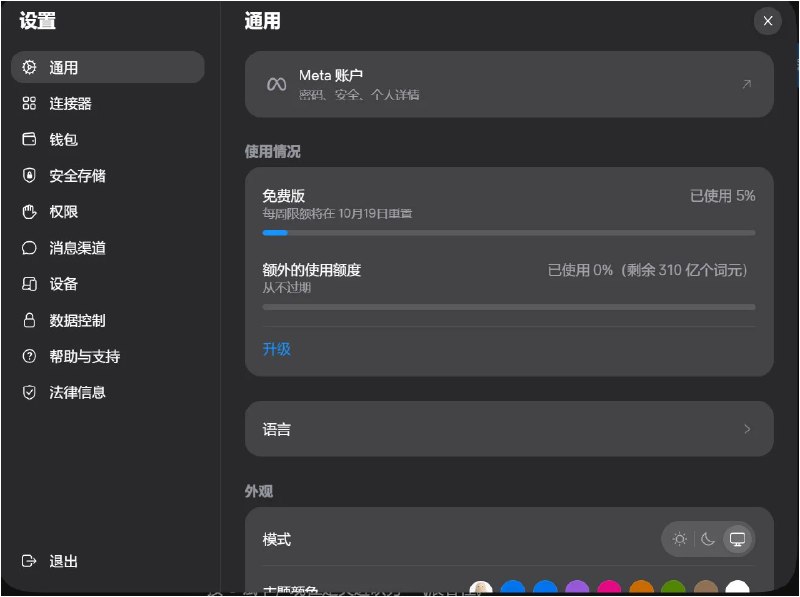Viewport: 800px width, 597px height.
Task: Click the 设置 title heading
Action: (x=37, y=21)
